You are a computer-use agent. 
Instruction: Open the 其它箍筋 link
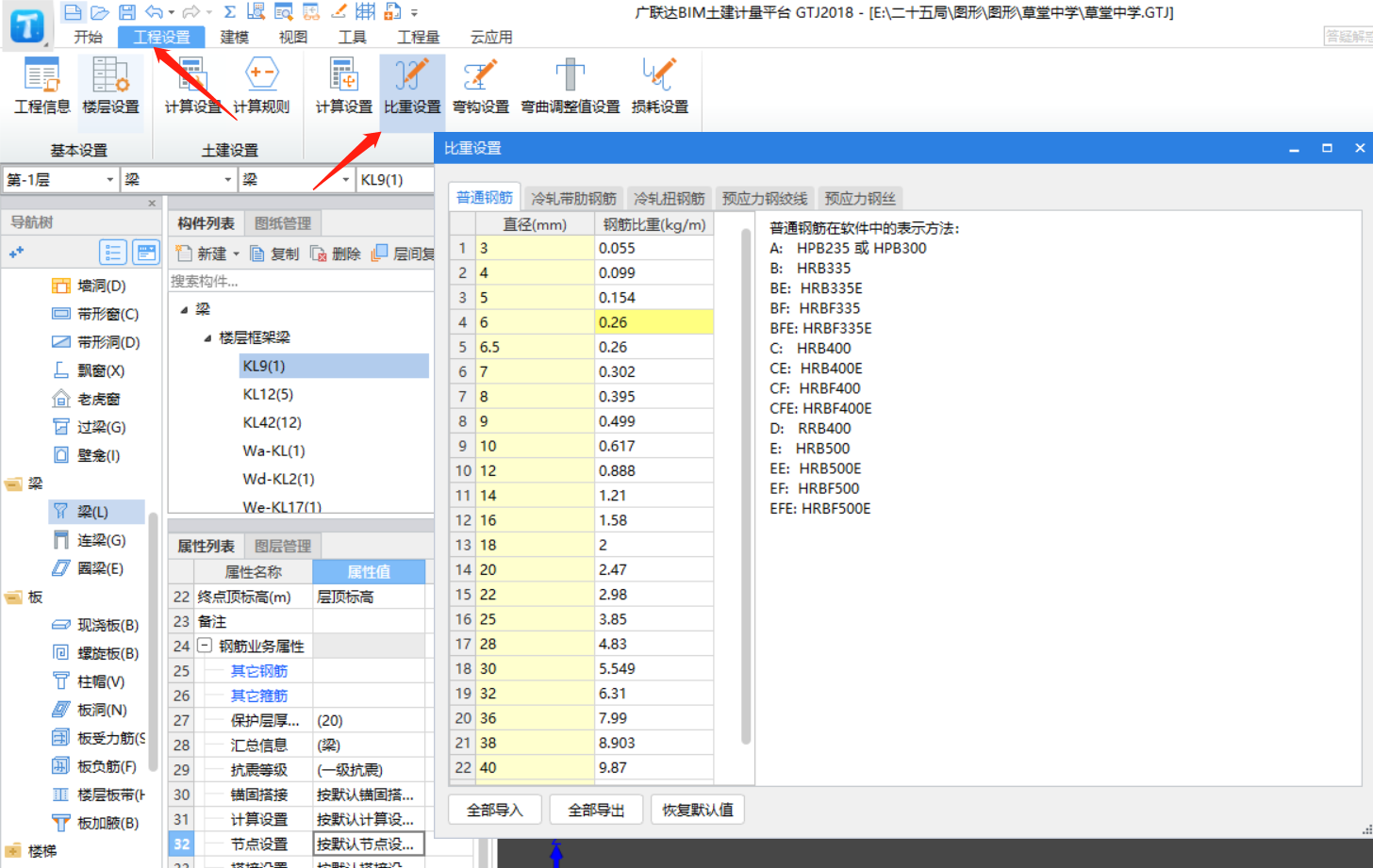coord(259,696)
